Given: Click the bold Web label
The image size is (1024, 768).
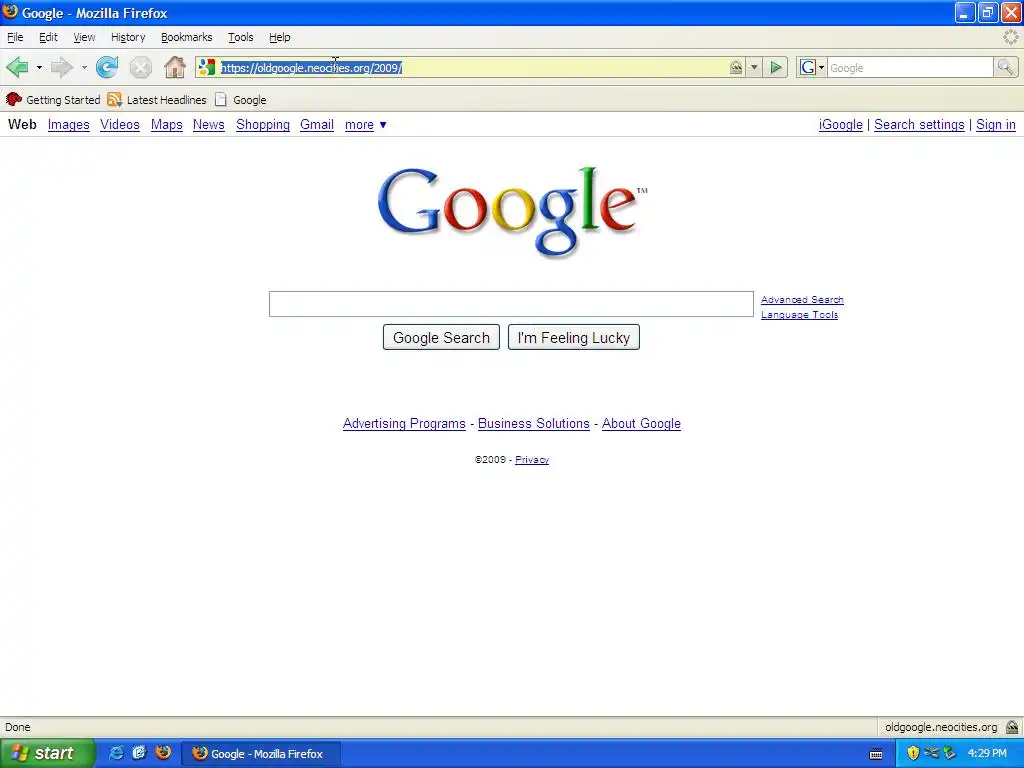Looking at the screenshot, I should pyautogui.click(x=22, y=124).
